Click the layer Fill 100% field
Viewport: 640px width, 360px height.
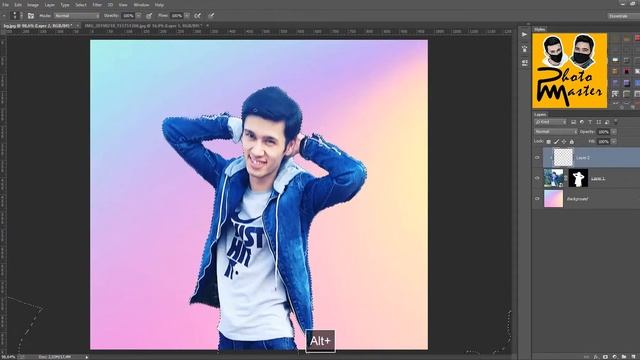pos(603,142)
